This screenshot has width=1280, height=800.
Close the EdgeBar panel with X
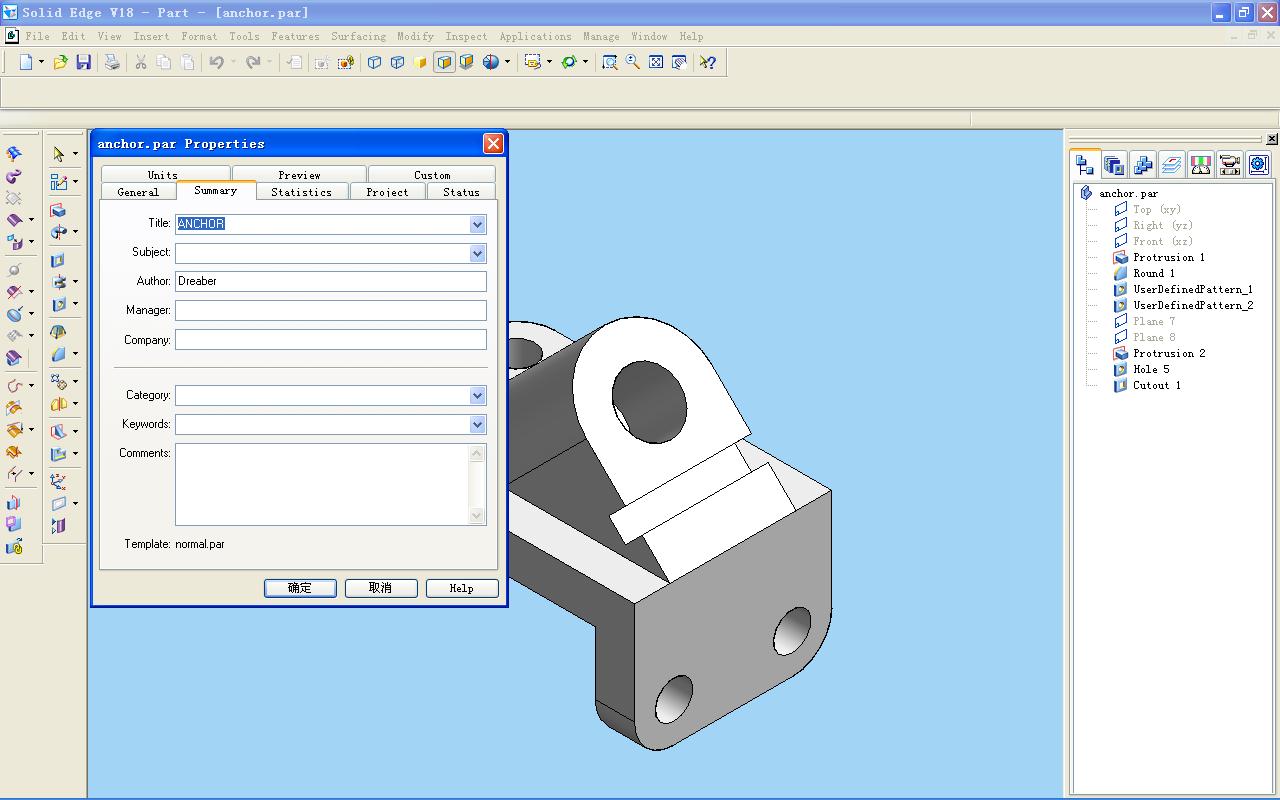pos(1271,139)
